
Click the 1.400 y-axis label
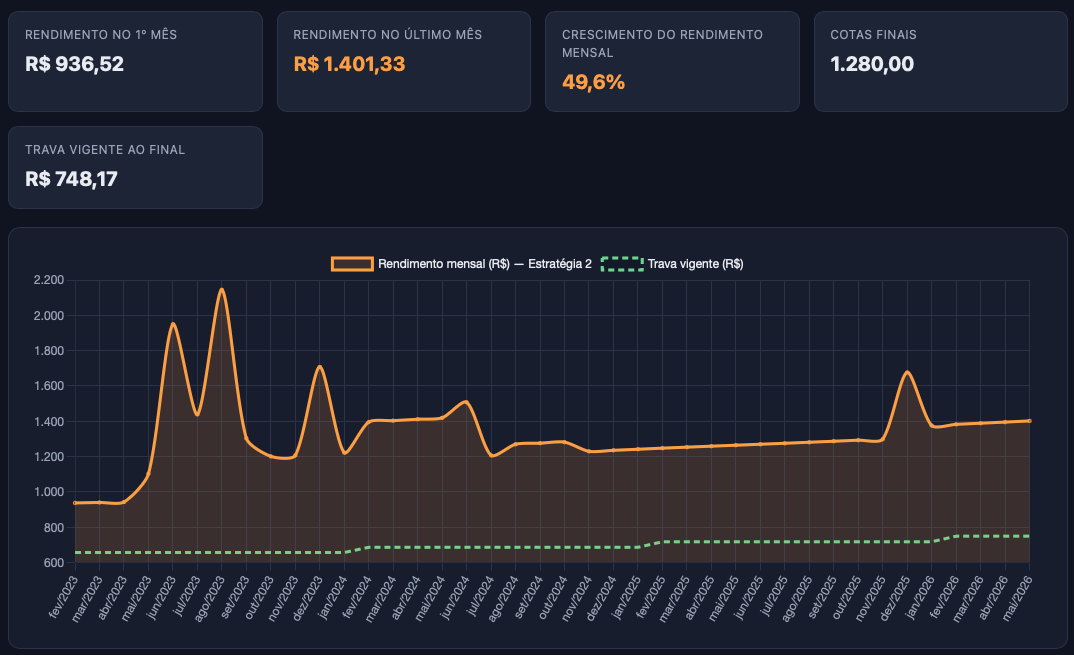[x=49, y=421]
